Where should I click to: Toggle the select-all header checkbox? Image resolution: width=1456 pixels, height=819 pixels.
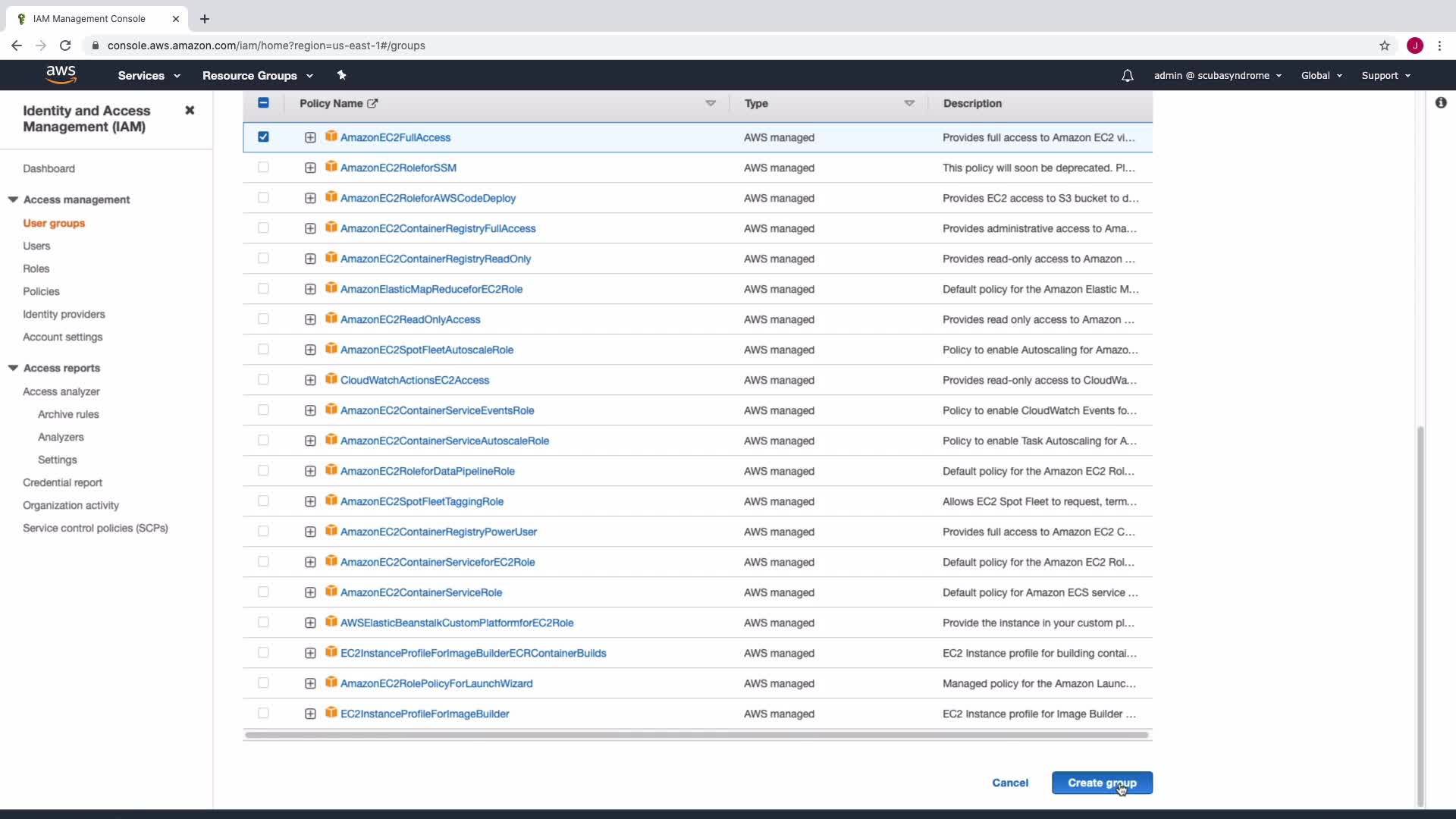[263, 103]
